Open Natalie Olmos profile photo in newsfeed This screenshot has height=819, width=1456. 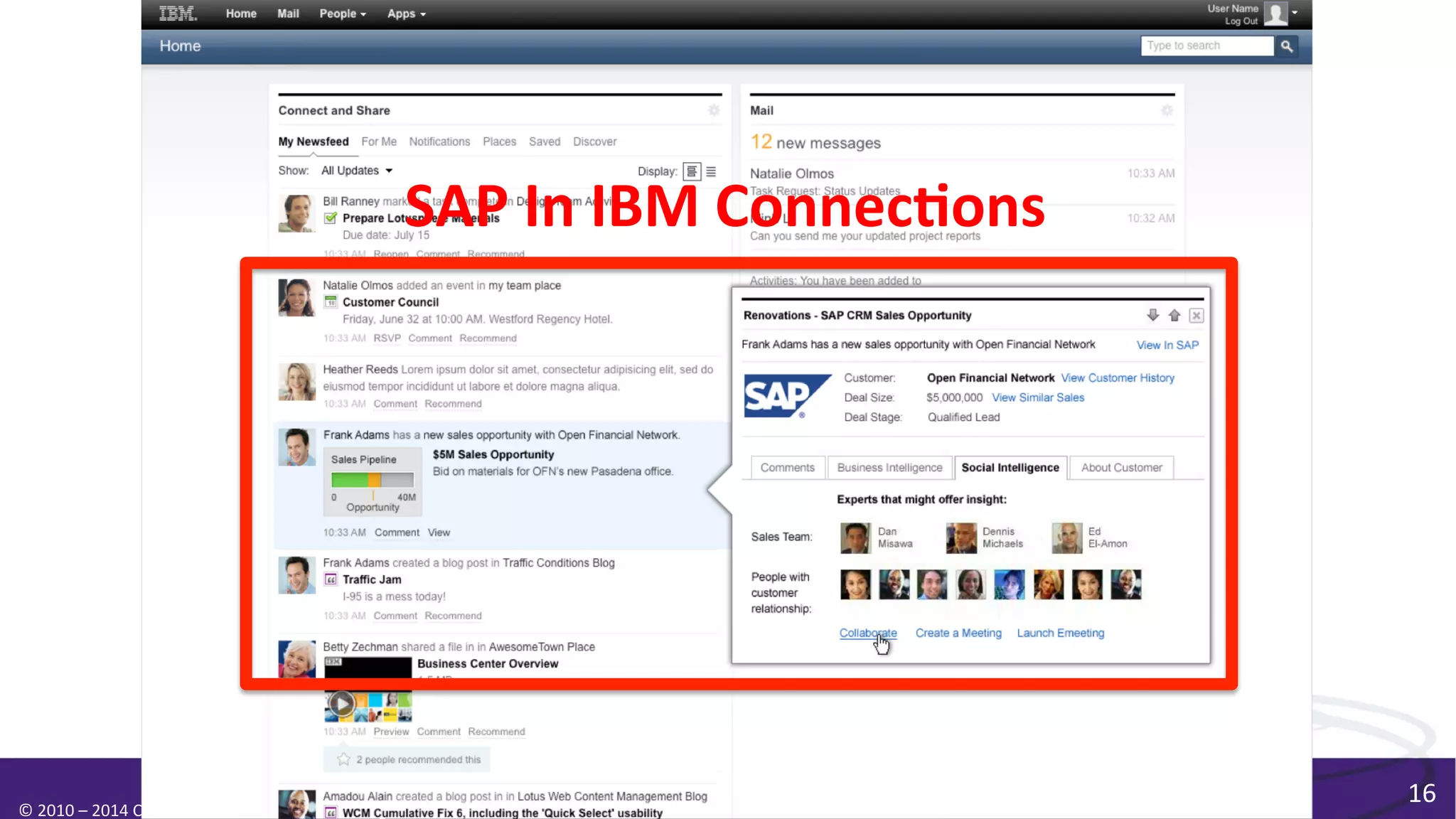pos(296,297)
